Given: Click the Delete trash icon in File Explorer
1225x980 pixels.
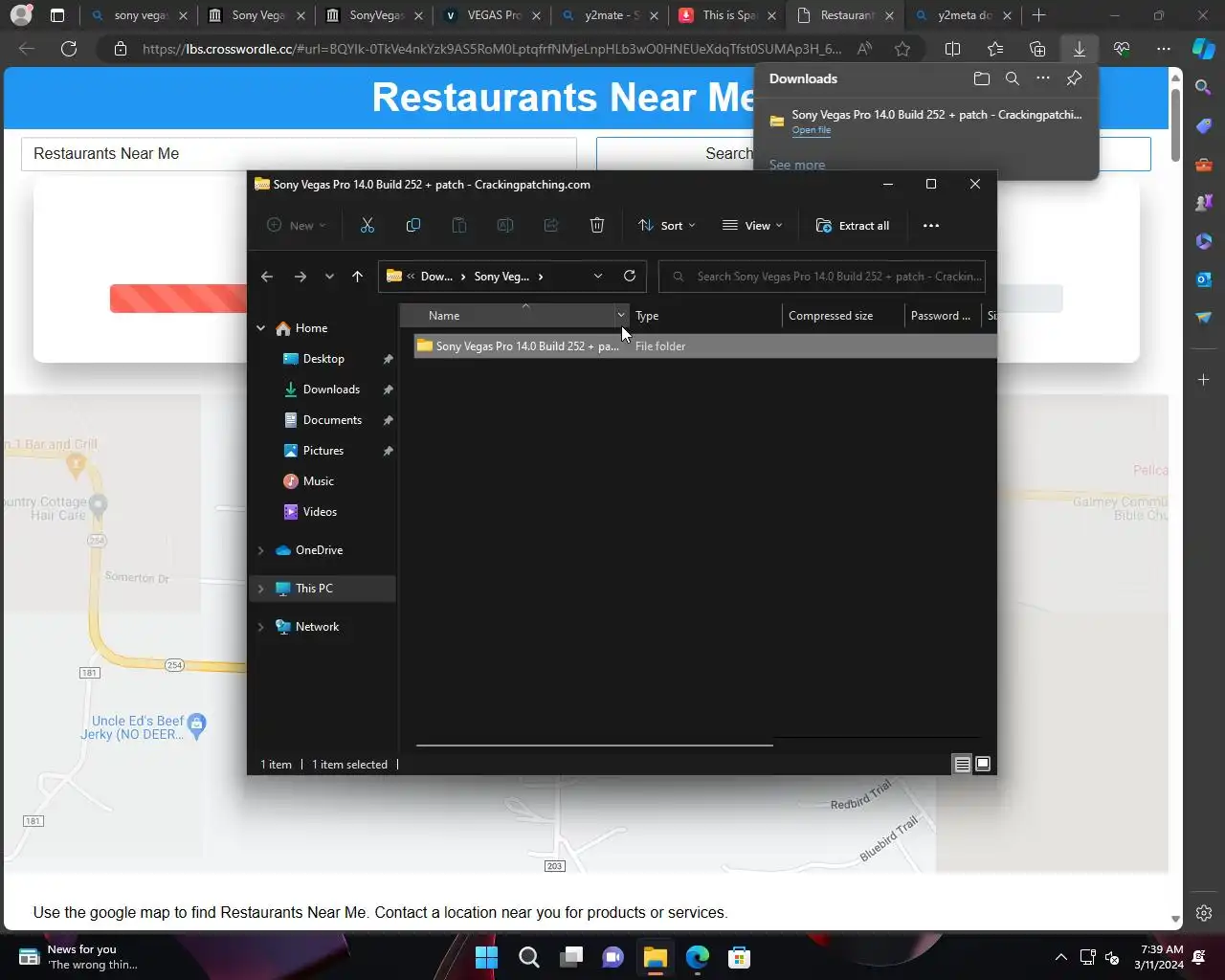Looking at the screenshot, I should pyautogui.click(x=597, y=226).
